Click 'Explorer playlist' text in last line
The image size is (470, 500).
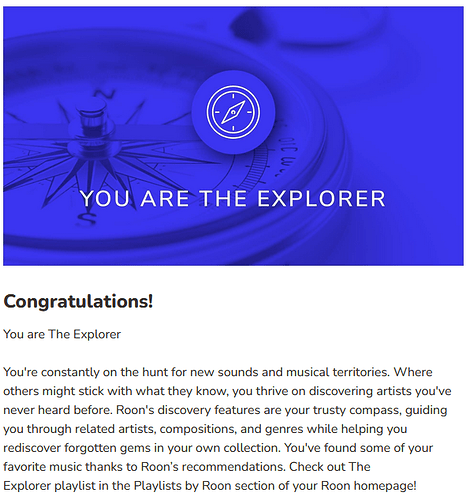coord(49,486)
